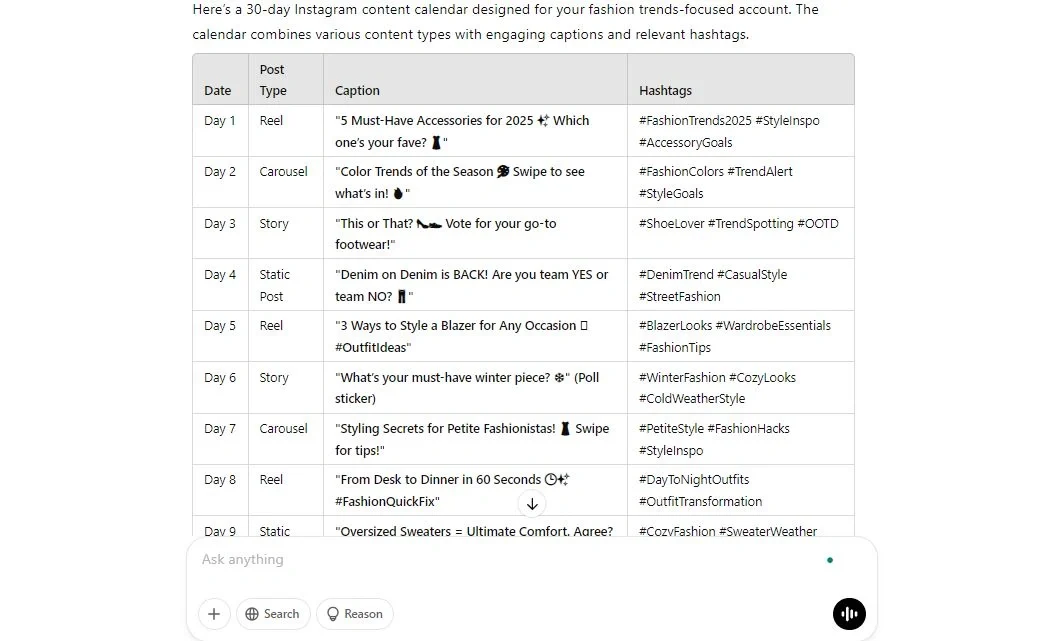Enable Reason mode
1038x641 pixels.
click(x=355, y=614)
